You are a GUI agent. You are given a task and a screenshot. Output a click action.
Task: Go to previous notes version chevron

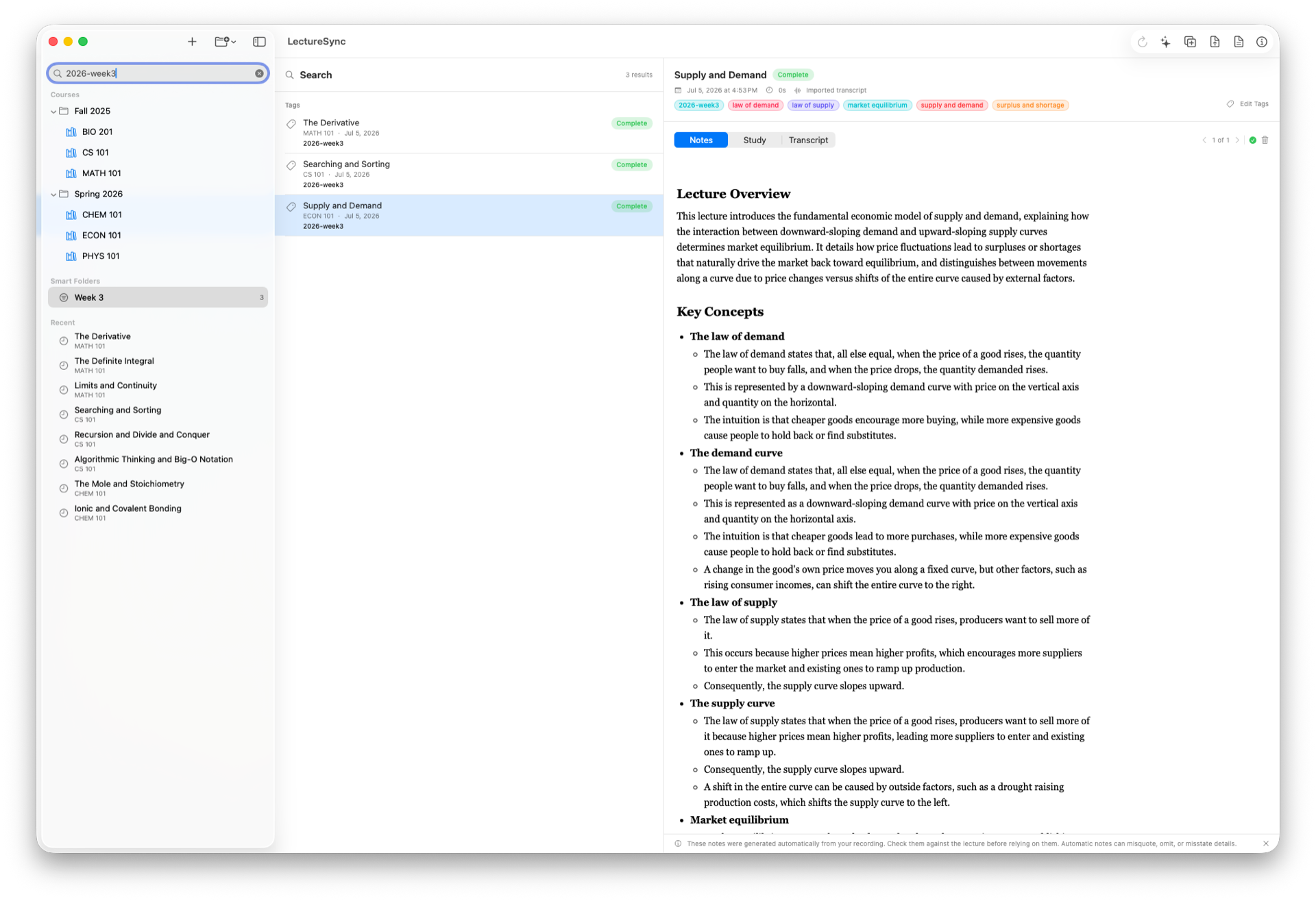pos(1204,140)
